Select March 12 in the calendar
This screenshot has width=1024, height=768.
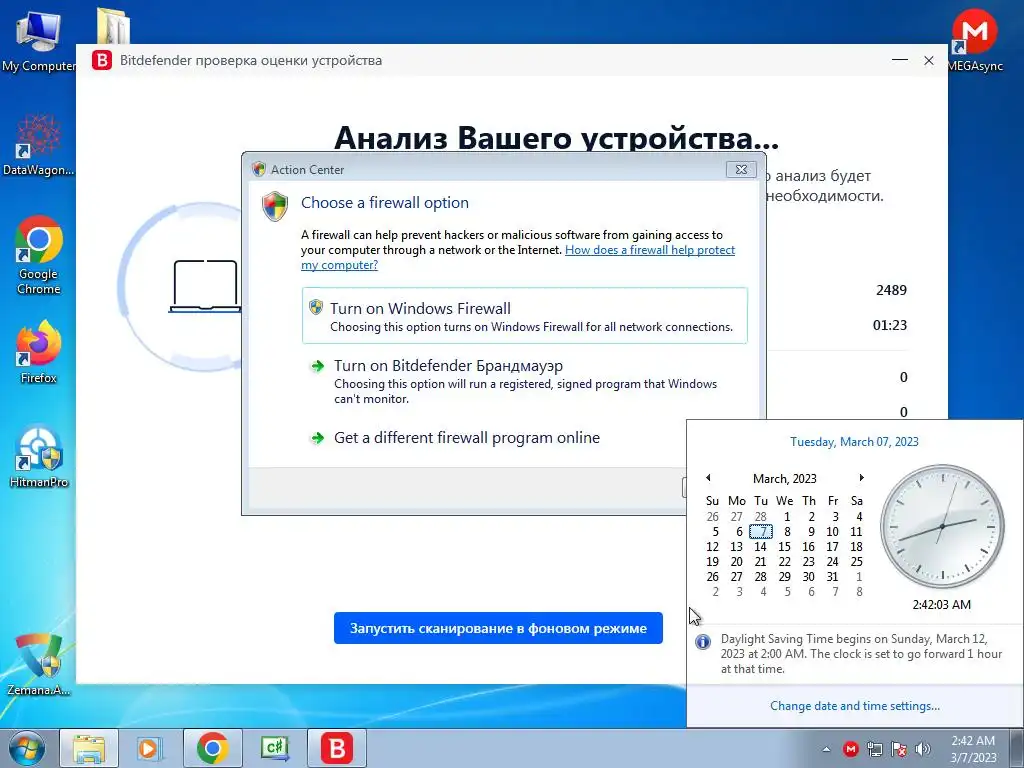coord(712,547)
